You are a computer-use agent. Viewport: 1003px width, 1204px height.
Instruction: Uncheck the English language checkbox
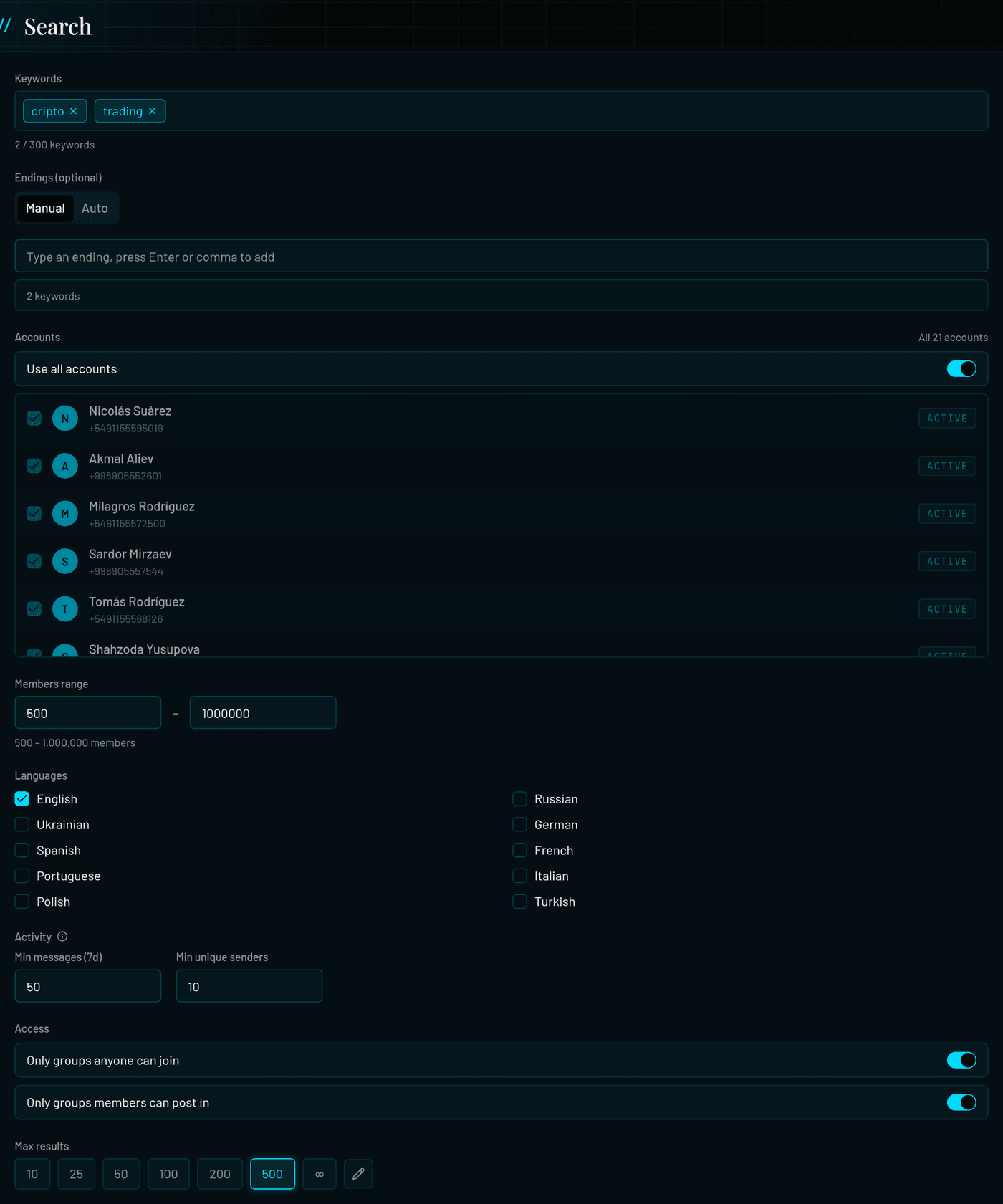pyautogui.click(x=22, y=798)
